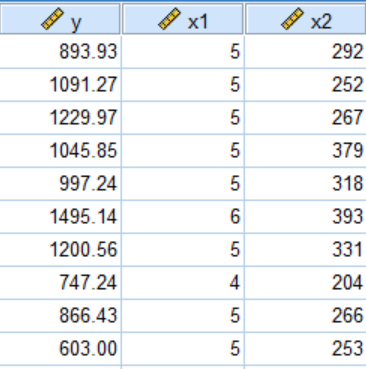Viewport: 366px width, 369px height.
Task: Click the scale ruler icon beside x1
Action: [170, 19]
